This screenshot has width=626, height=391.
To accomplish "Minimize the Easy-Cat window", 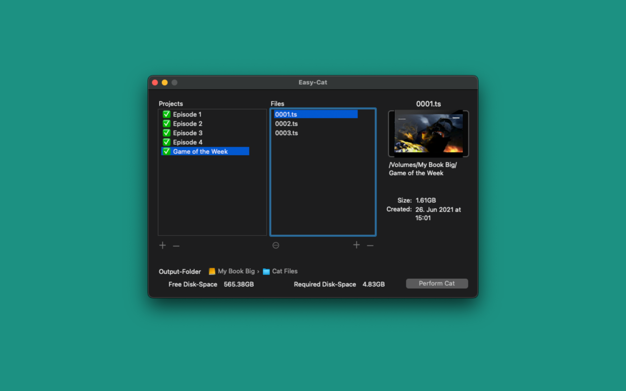I will pos(164,83).
